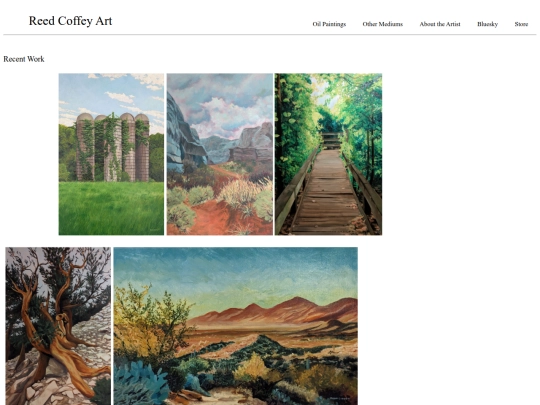This screenshot has height=405, width=540.
Task: Go to Other Mediums page
Action: [382, 24]
